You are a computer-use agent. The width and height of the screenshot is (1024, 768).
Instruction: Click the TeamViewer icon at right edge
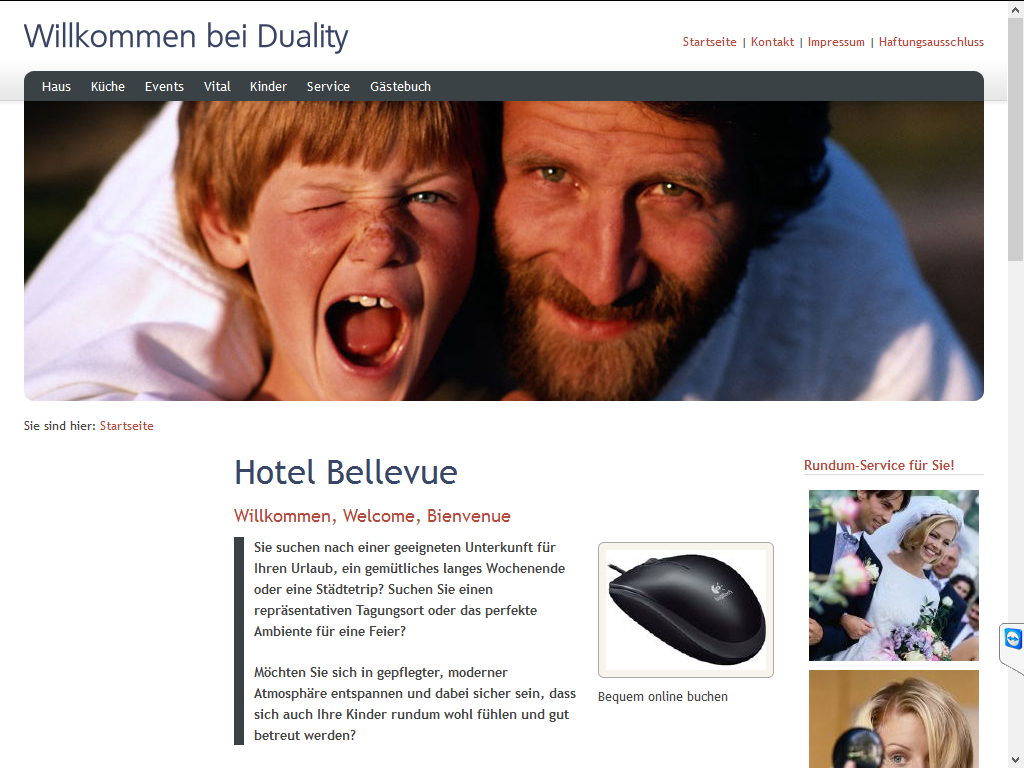click(1012, 638)
